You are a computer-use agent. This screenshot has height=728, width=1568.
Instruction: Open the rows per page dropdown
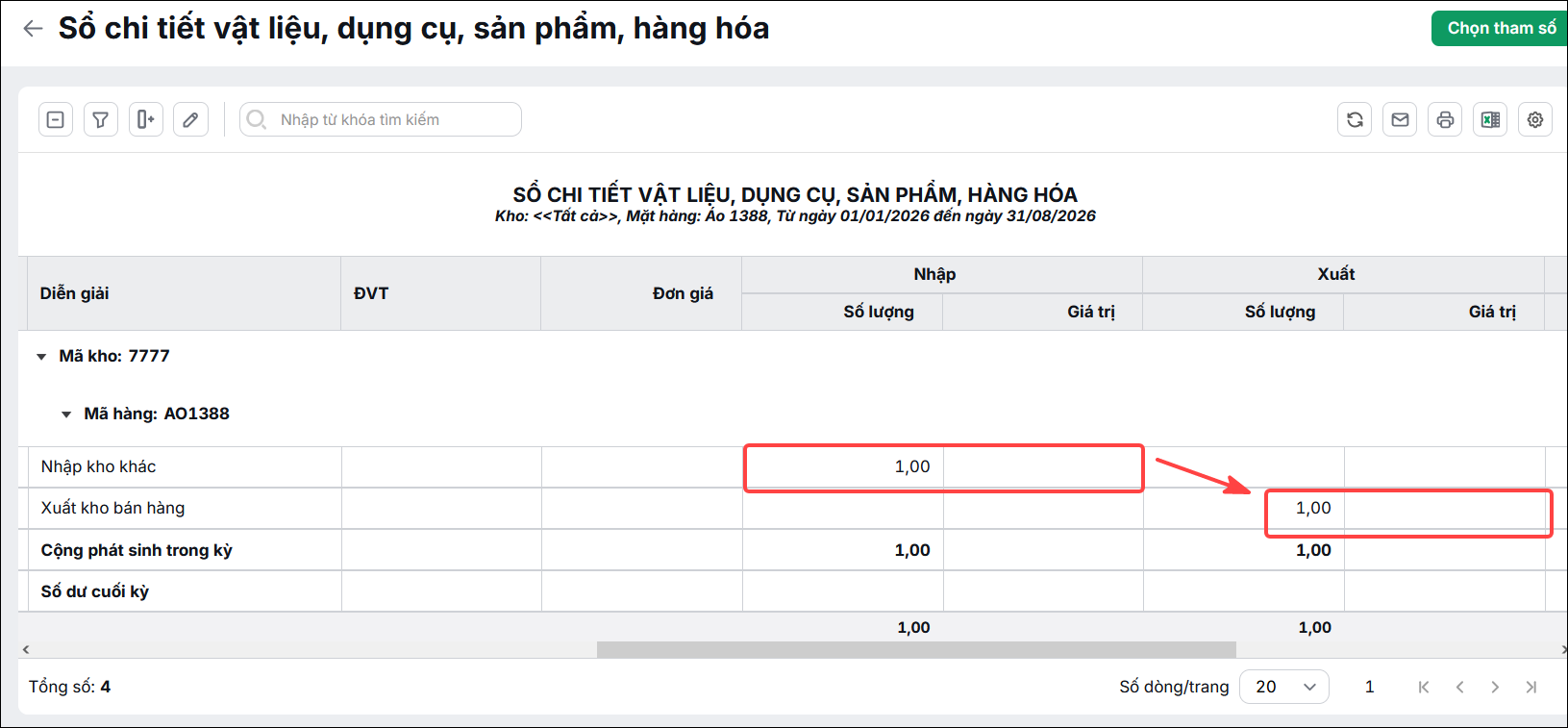point(1284,687)
